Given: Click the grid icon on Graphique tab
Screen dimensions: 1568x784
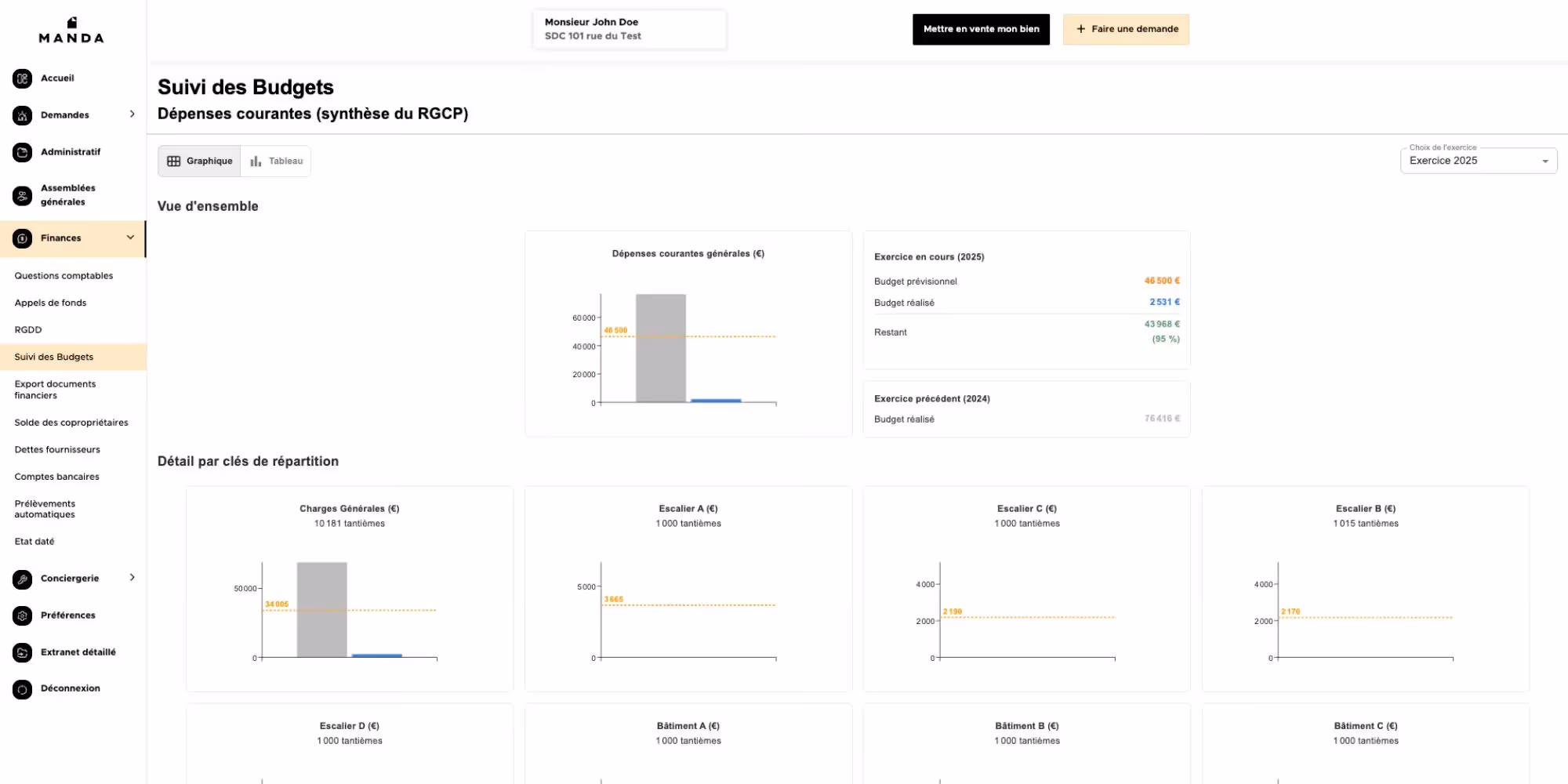Looking at the screenshot, I should [x=173, y=162].
